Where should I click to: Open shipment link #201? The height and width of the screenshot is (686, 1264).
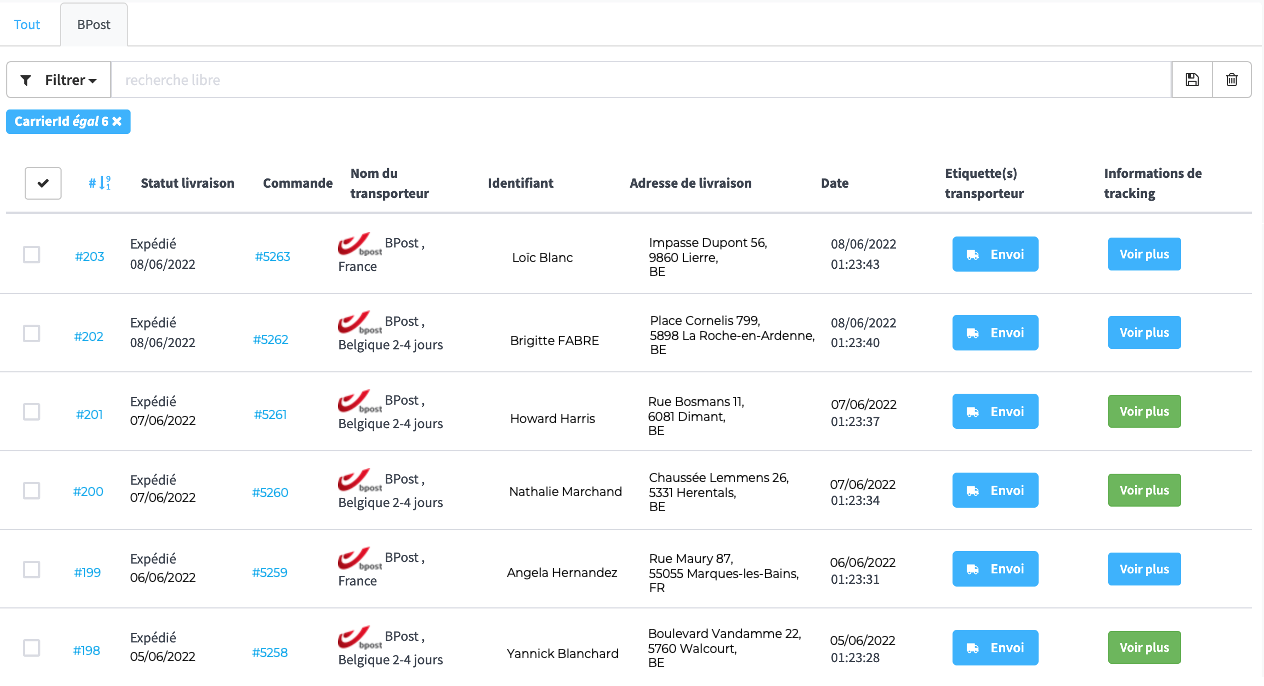click(89, 415)
